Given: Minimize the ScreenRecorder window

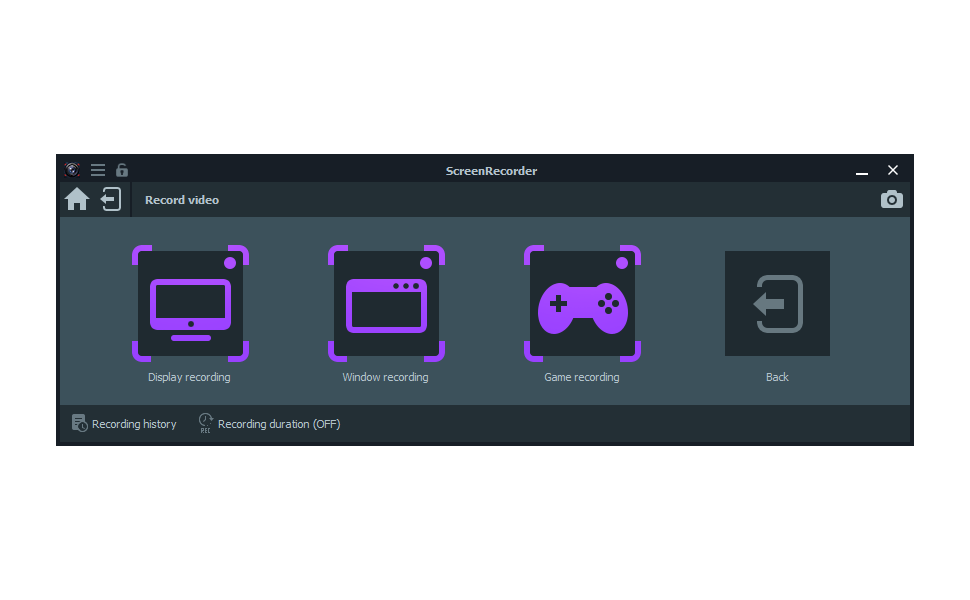Looking at the screenshot, I should (x=862, y=171).
